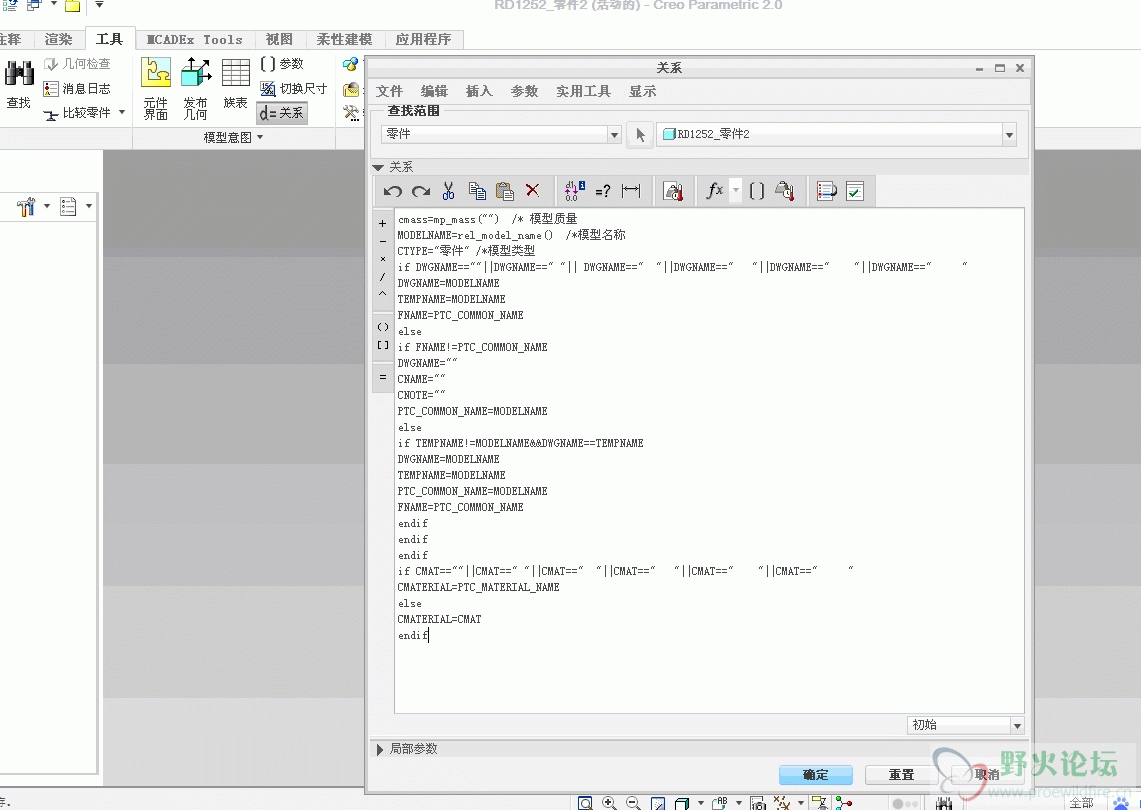Insert parameter name using the brackets icon
Image resolution: width=1141 pixels, height=810 pixels.
click(x=757, y=191)
